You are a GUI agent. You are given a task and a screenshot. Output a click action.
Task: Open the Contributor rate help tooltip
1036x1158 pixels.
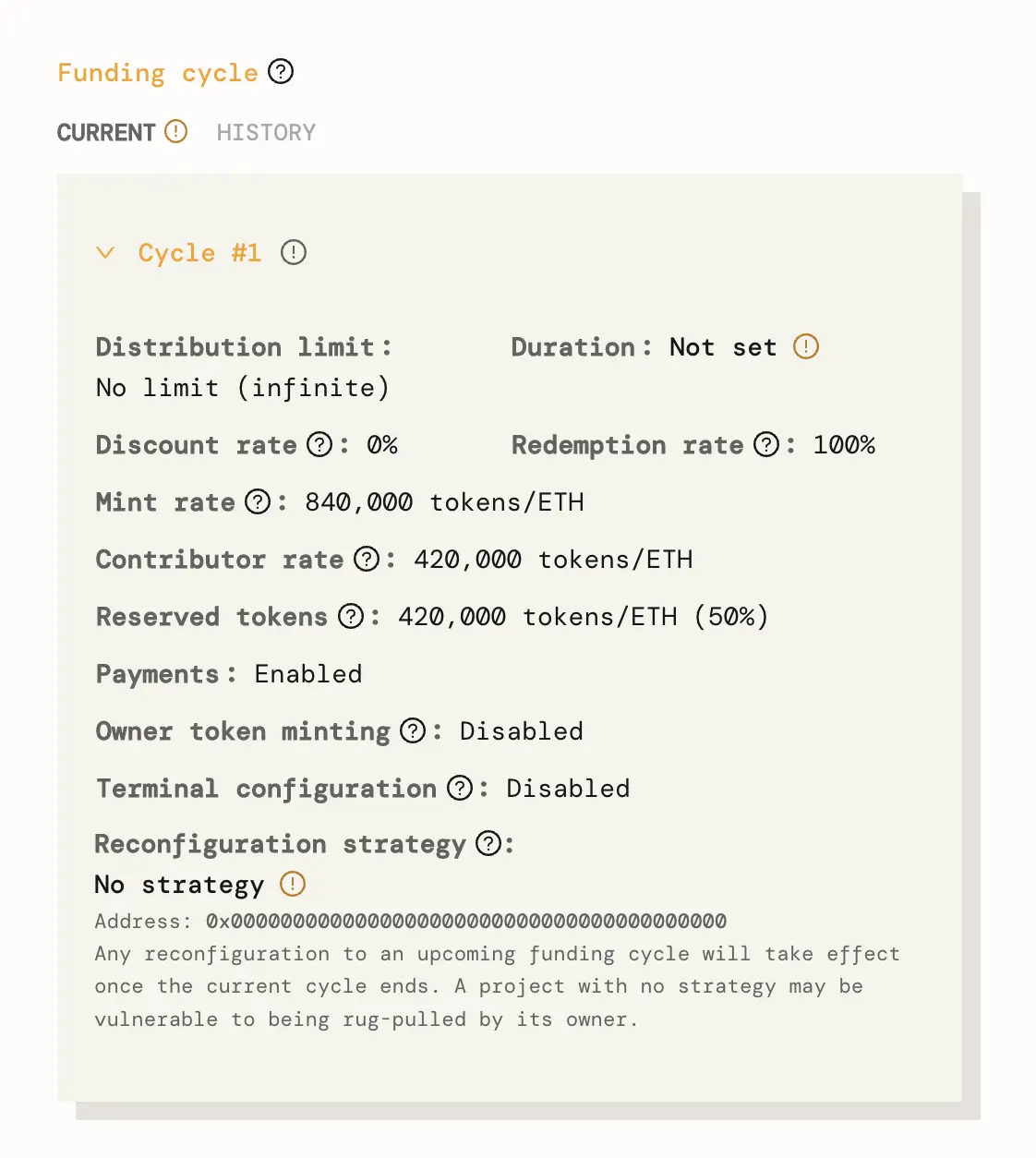pos(367,559)
